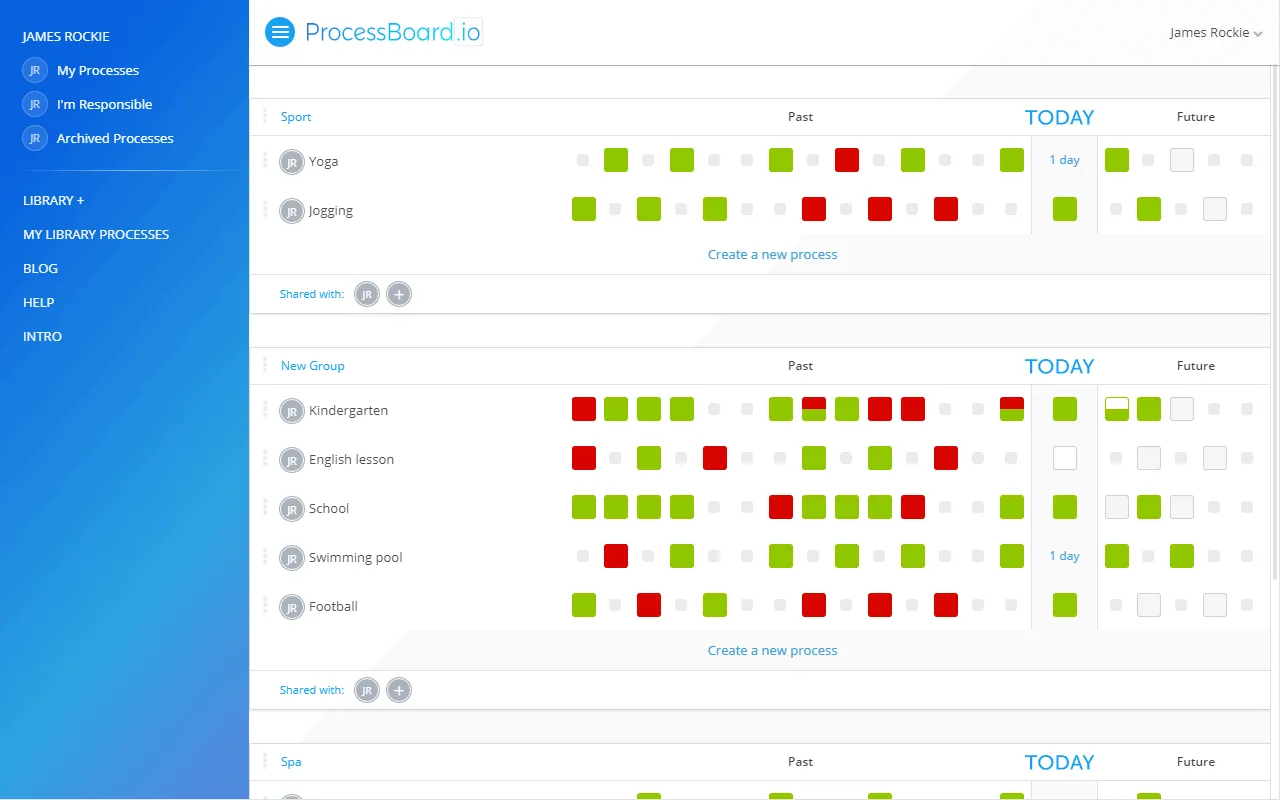The height and width of the screenshot is (800, 1280).
Task: Toggle the empty future square for Yoga
Action: [1181, 159]
